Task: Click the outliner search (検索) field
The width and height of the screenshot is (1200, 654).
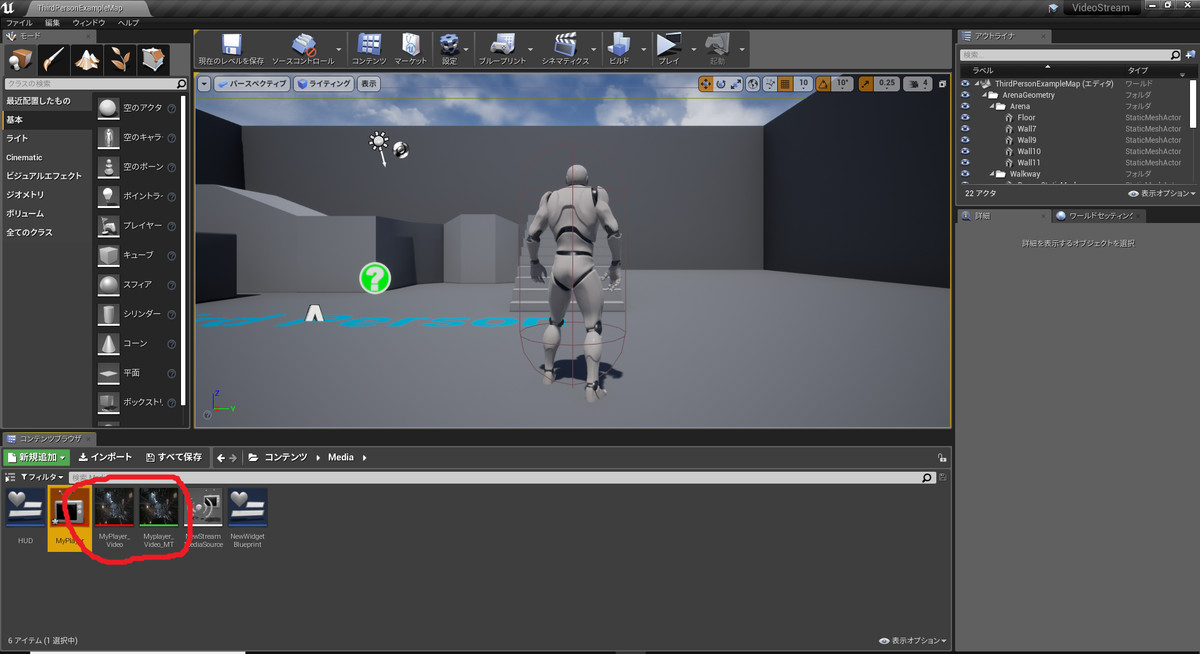Action: point(1069,55)
